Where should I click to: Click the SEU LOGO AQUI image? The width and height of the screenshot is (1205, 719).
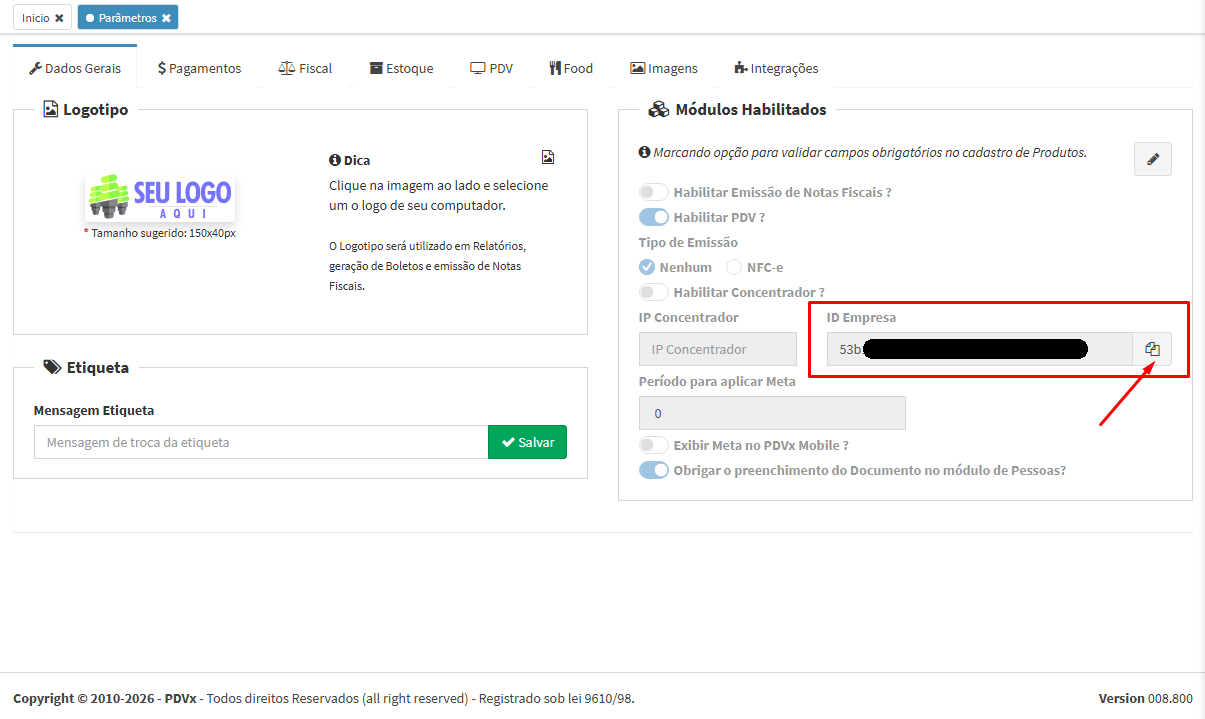160,197
